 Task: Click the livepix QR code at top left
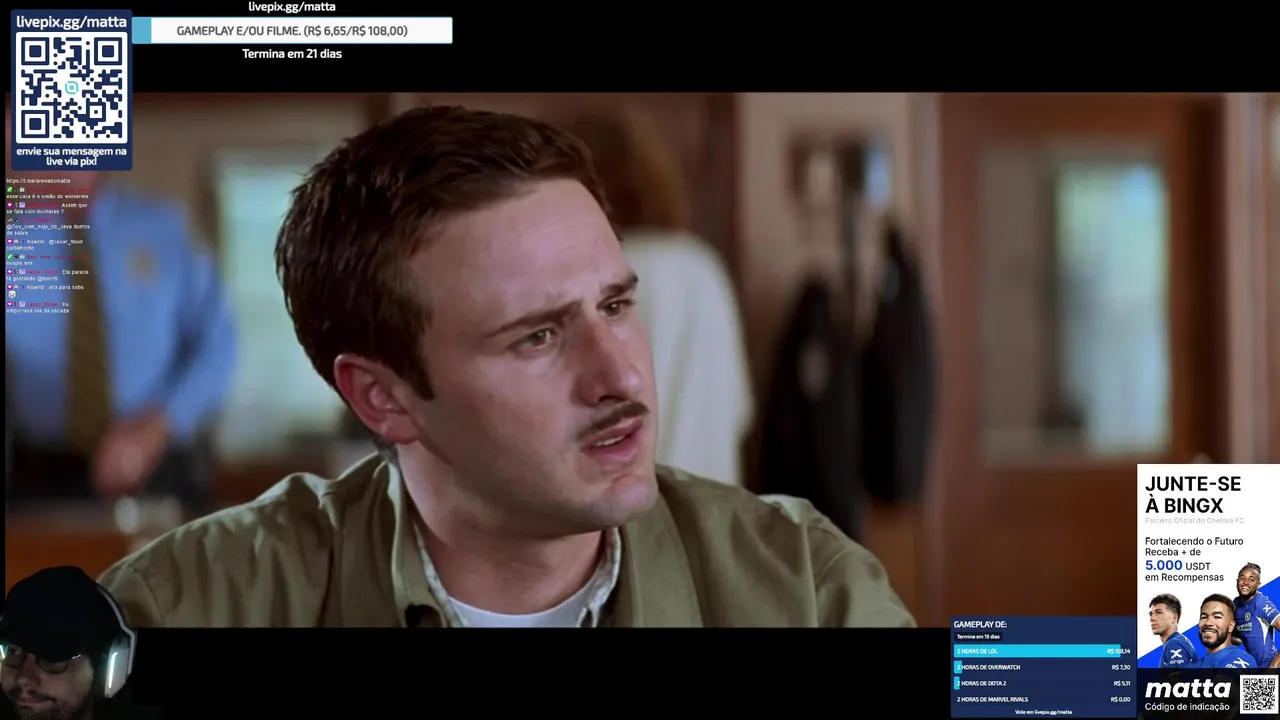pyautogui.click(x=71, y=88)
